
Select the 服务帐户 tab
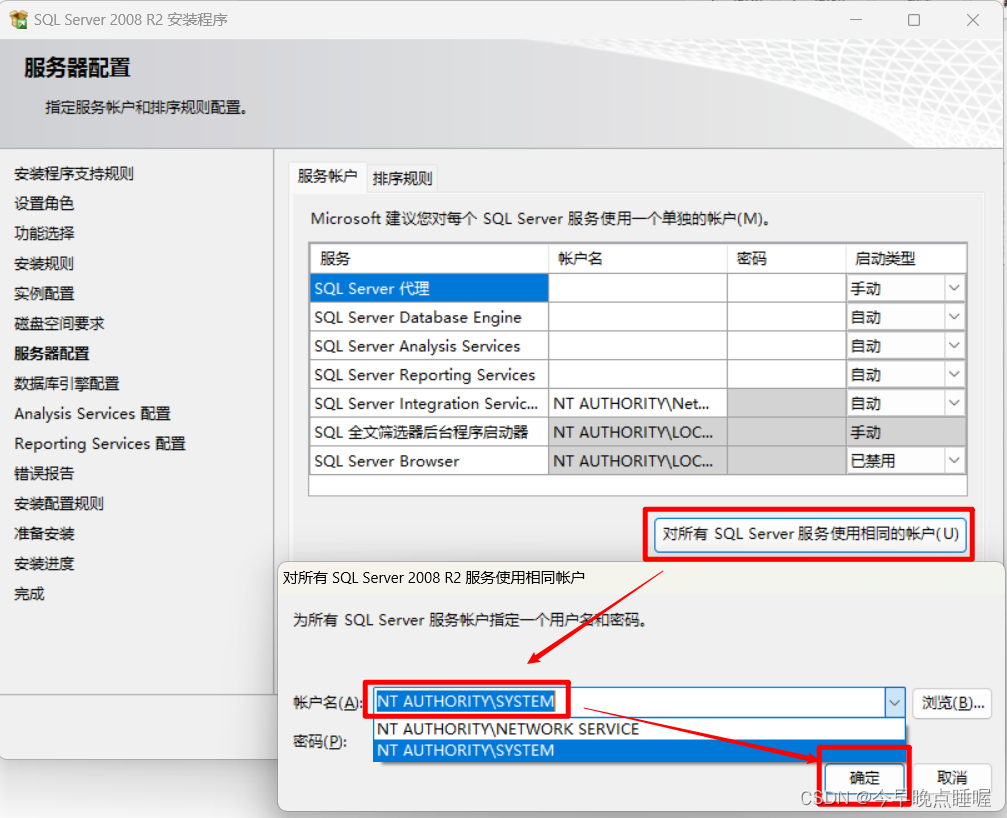(x=328, y=176)
